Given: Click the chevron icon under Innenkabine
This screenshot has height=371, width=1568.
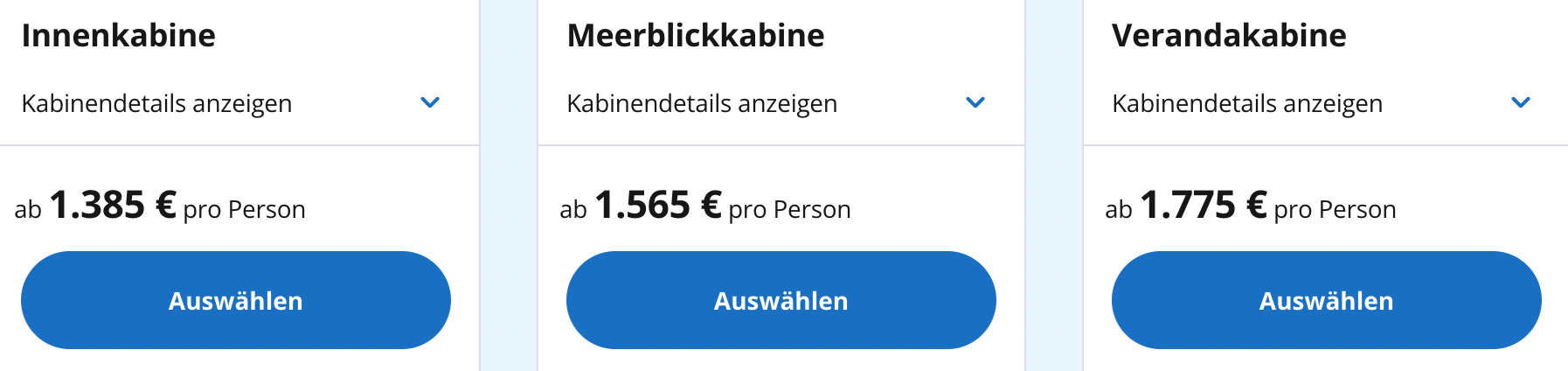Looking at the screenshot, I should (430, 102).
